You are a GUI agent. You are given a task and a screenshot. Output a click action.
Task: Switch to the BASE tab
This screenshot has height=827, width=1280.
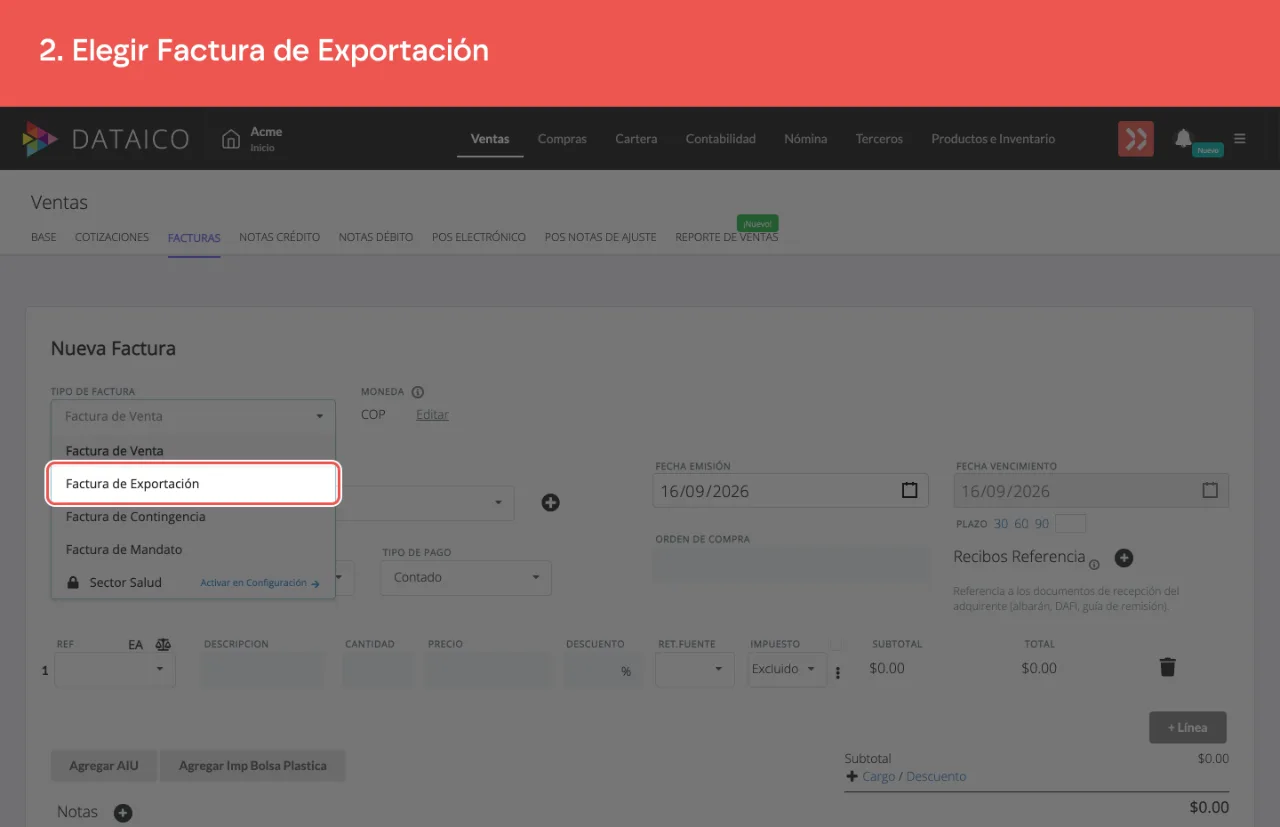44,237
